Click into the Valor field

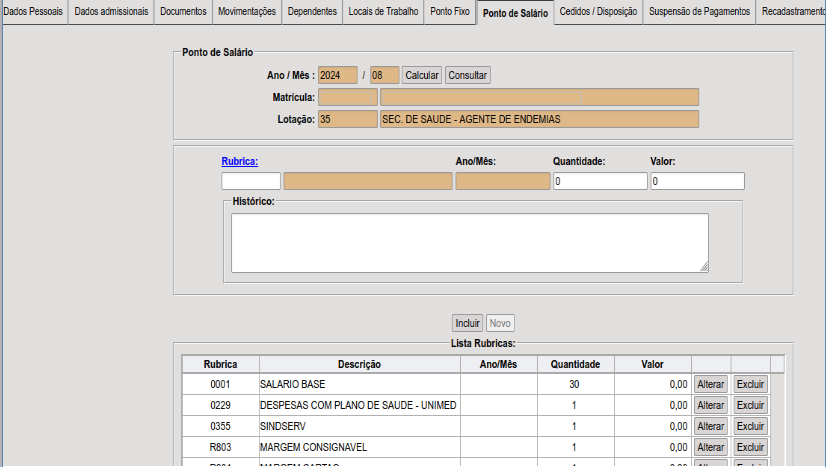[x=697, y=181]
